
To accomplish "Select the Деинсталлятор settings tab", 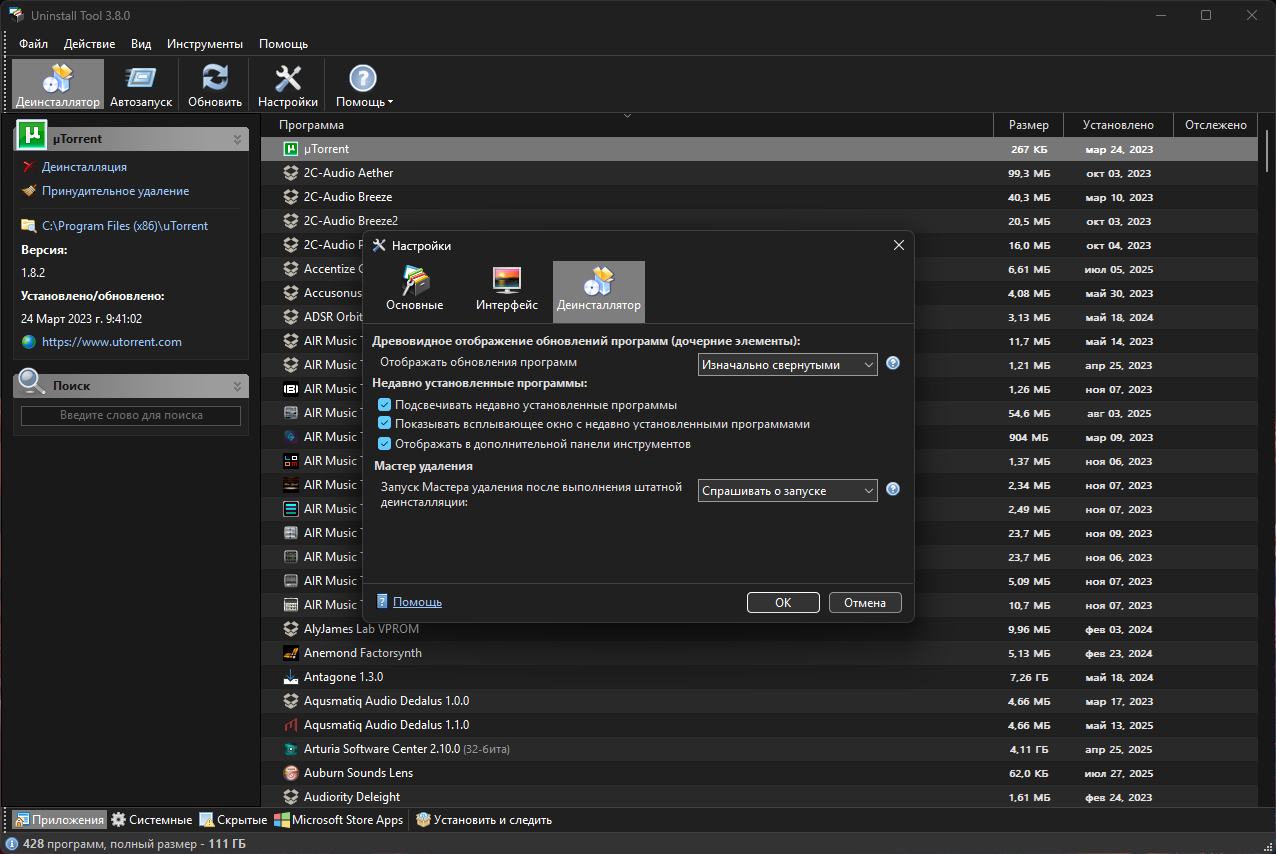I will click(x=599, y=291).
